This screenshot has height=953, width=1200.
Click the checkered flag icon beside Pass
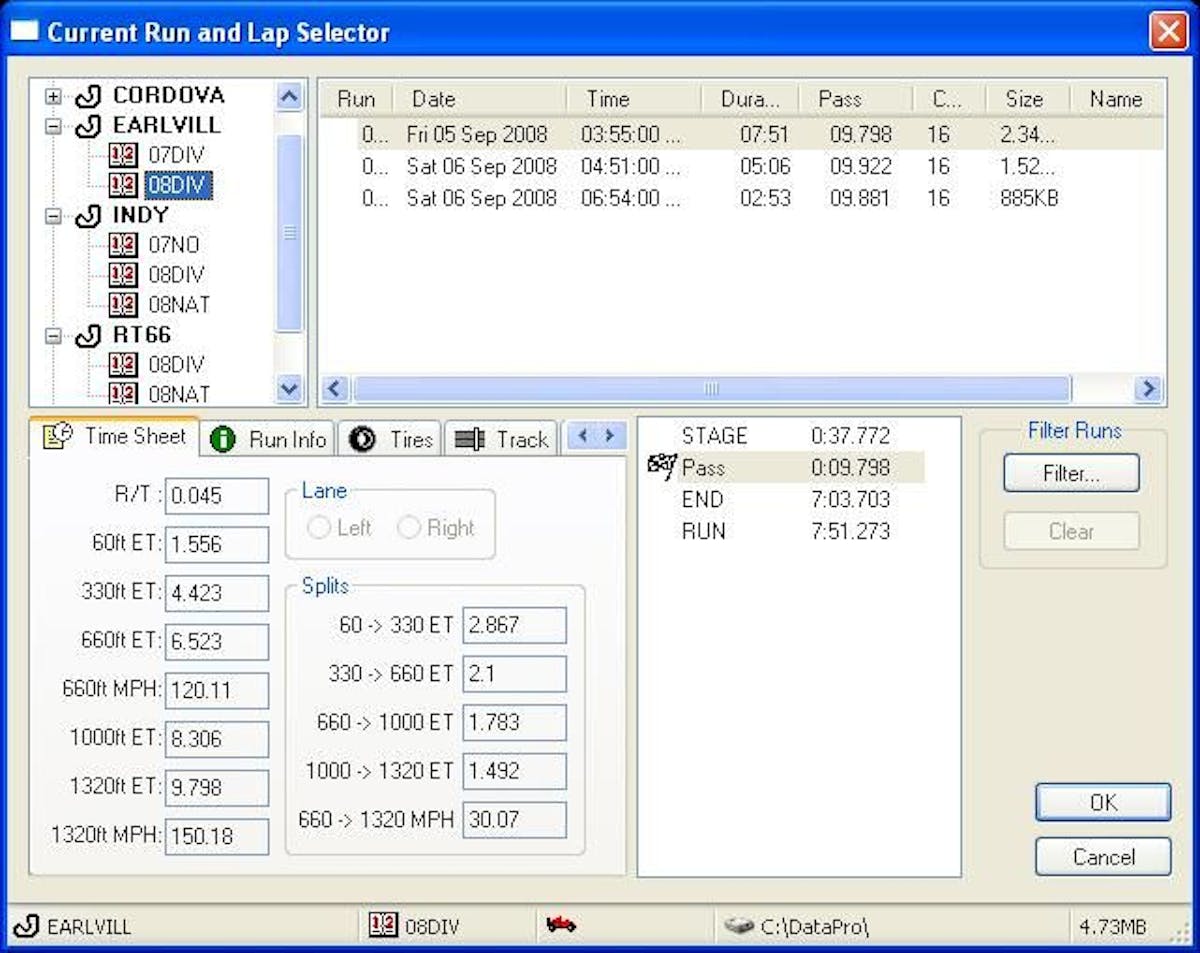click(662, 467)
